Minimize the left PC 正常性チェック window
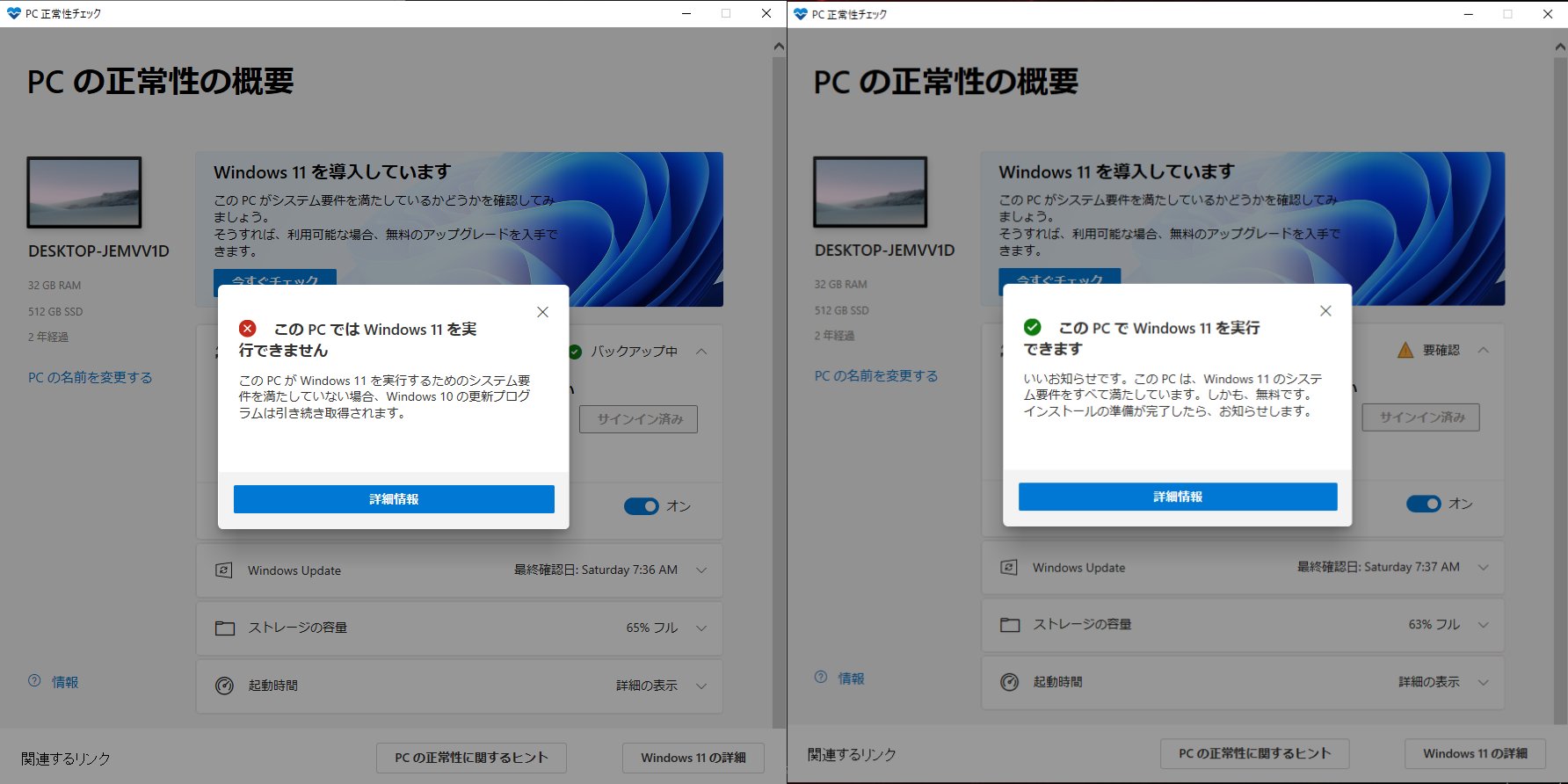Screen dimensions: 1568x784 click(x=686, y=13)
